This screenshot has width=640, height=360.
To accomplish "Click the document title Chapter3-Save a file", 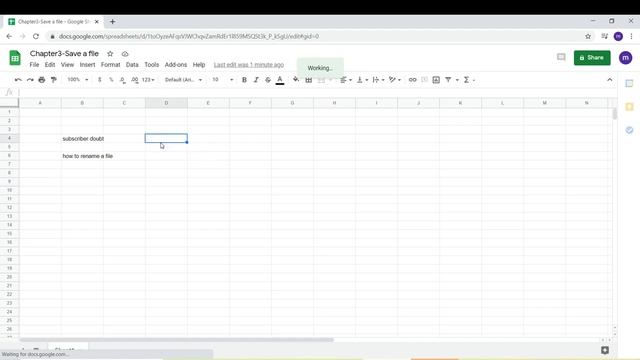I will tap(64, 53).
